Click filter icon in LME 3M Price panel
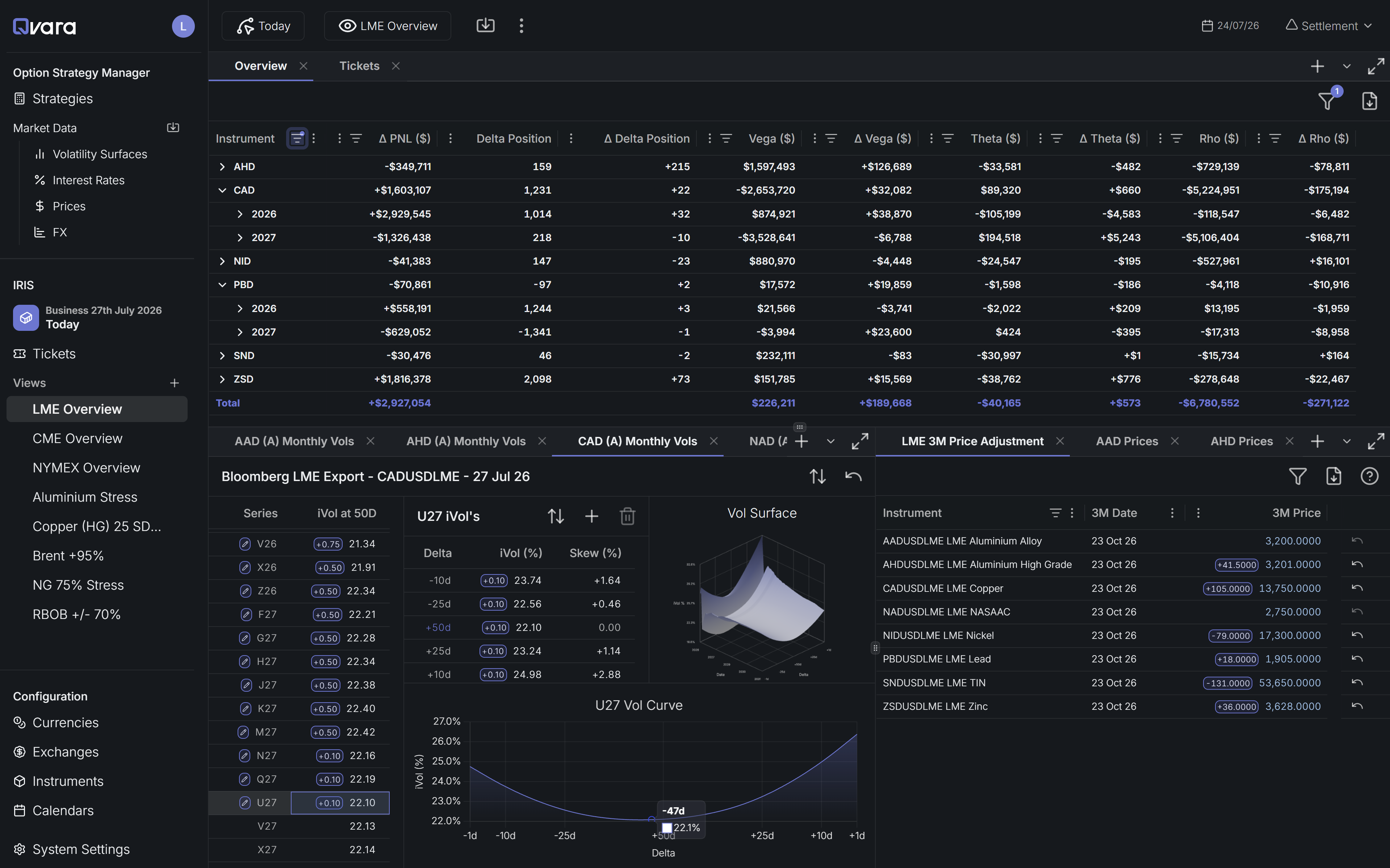The height and width of the screenshot is (868, 1390). pos(1298,476)
